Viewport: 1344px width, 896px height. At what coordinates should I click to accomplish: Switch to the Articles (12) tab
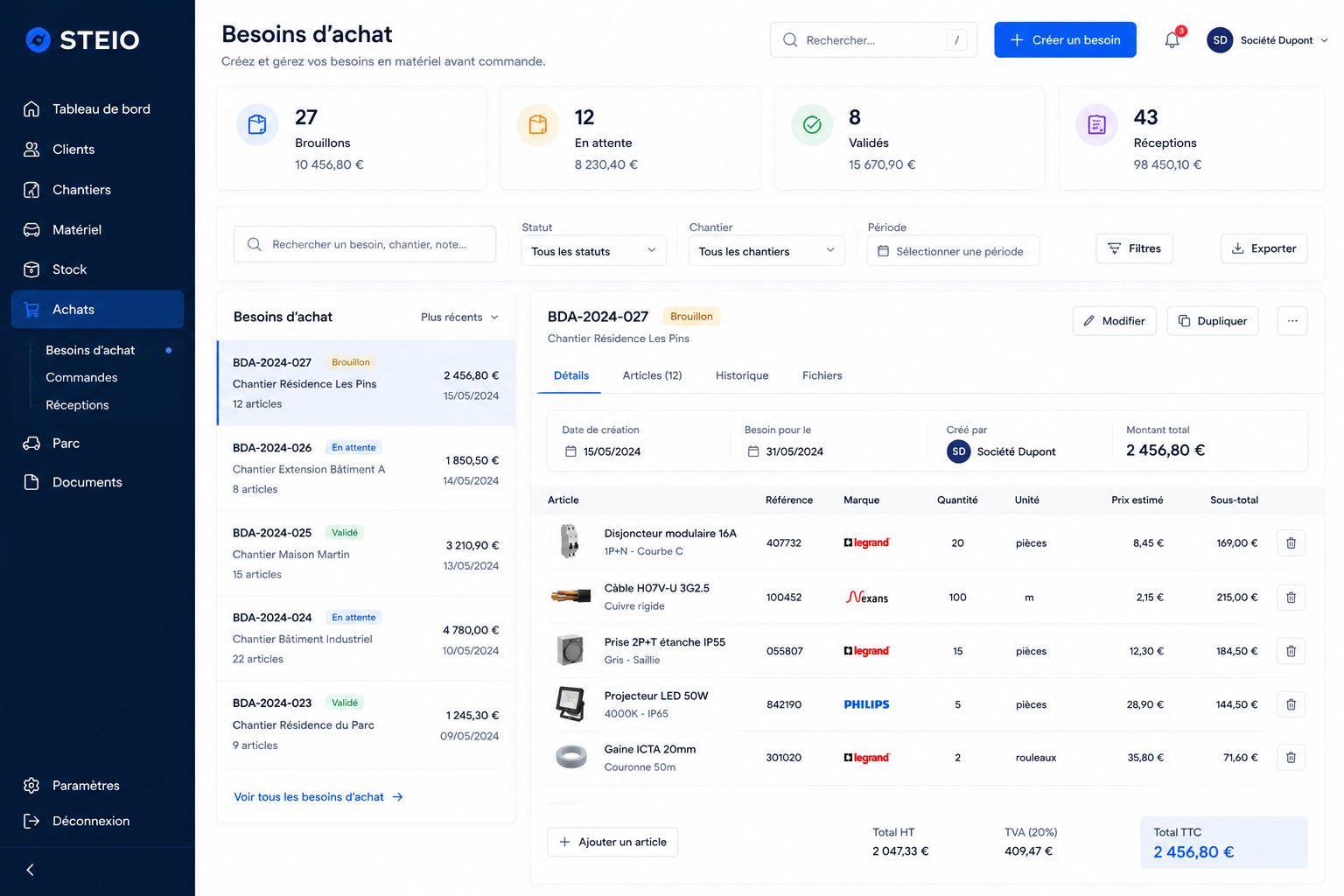tap(652, 375)
